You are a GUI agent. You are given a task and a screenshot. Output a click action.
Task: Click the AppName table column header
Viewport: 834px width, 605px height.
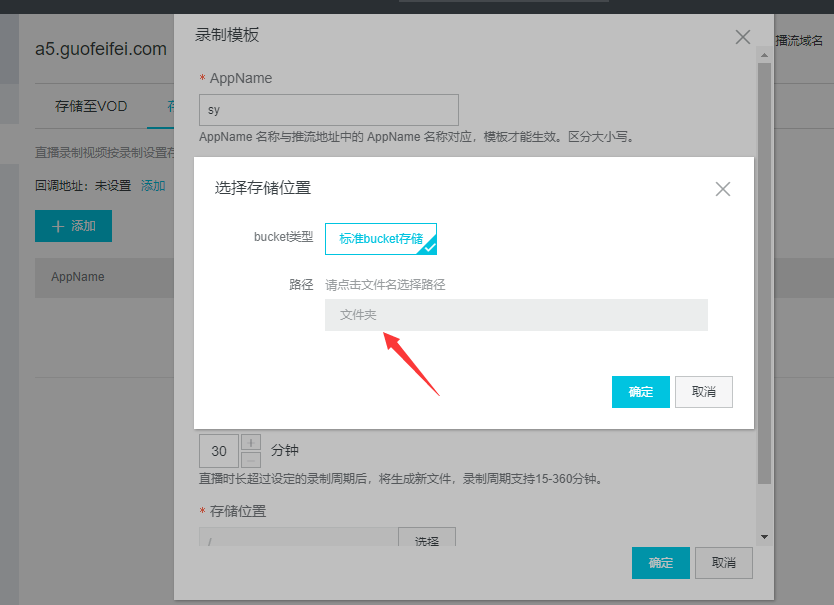(78, 277)
